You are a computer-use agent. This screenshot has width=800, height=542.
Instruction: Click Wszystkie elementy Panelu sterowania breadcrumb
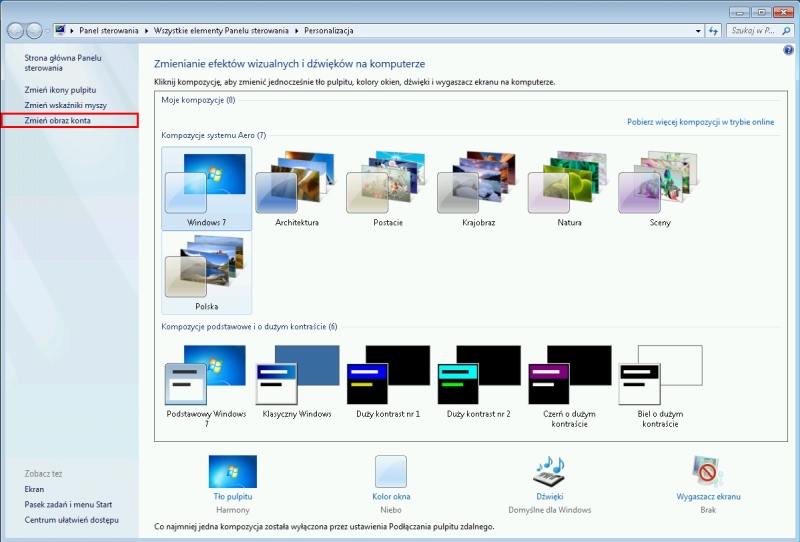(221, 31)
